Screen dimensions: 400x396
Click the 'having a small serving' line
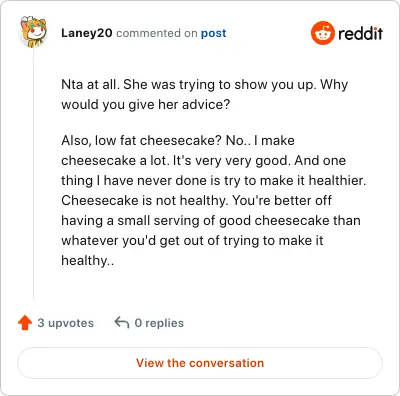point(211,220)
